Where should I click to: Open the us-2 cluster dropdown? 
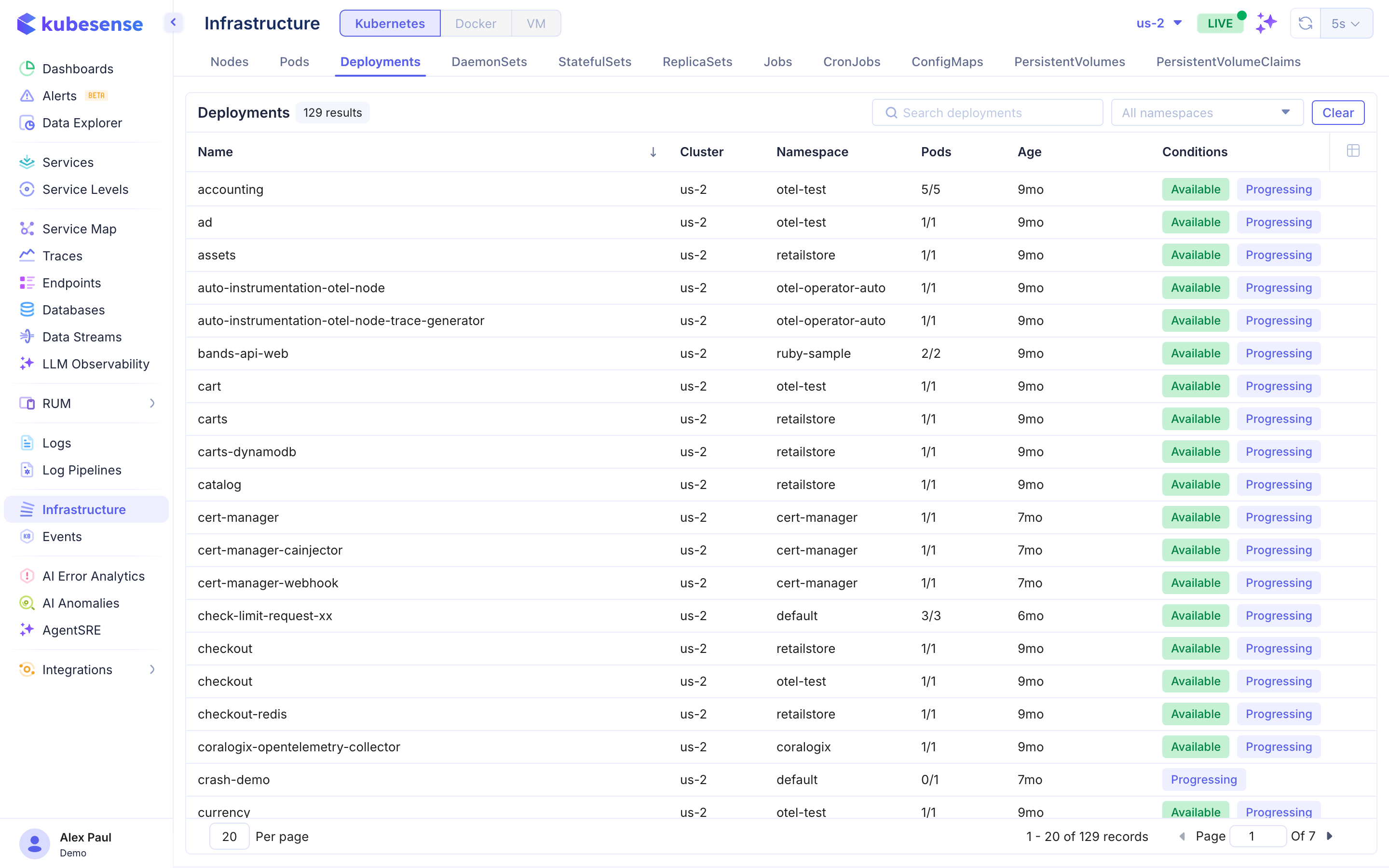(1159, 24)
